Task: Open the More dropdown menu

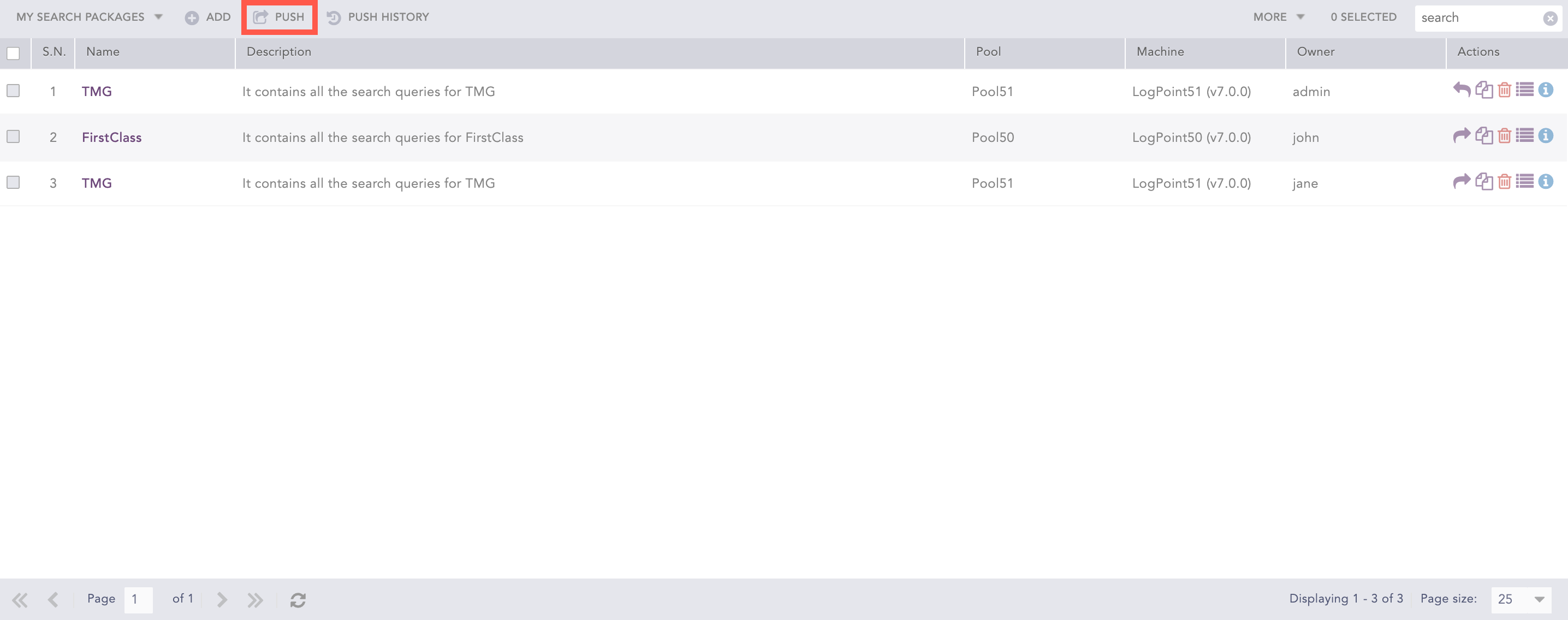Action: click(x=1278, y=17)
